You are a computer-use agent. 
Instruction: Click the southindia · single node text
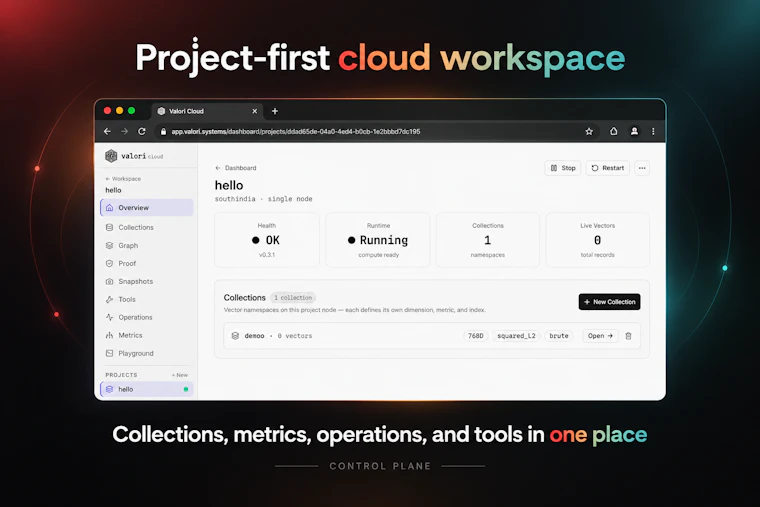click(x=264, y=199)
